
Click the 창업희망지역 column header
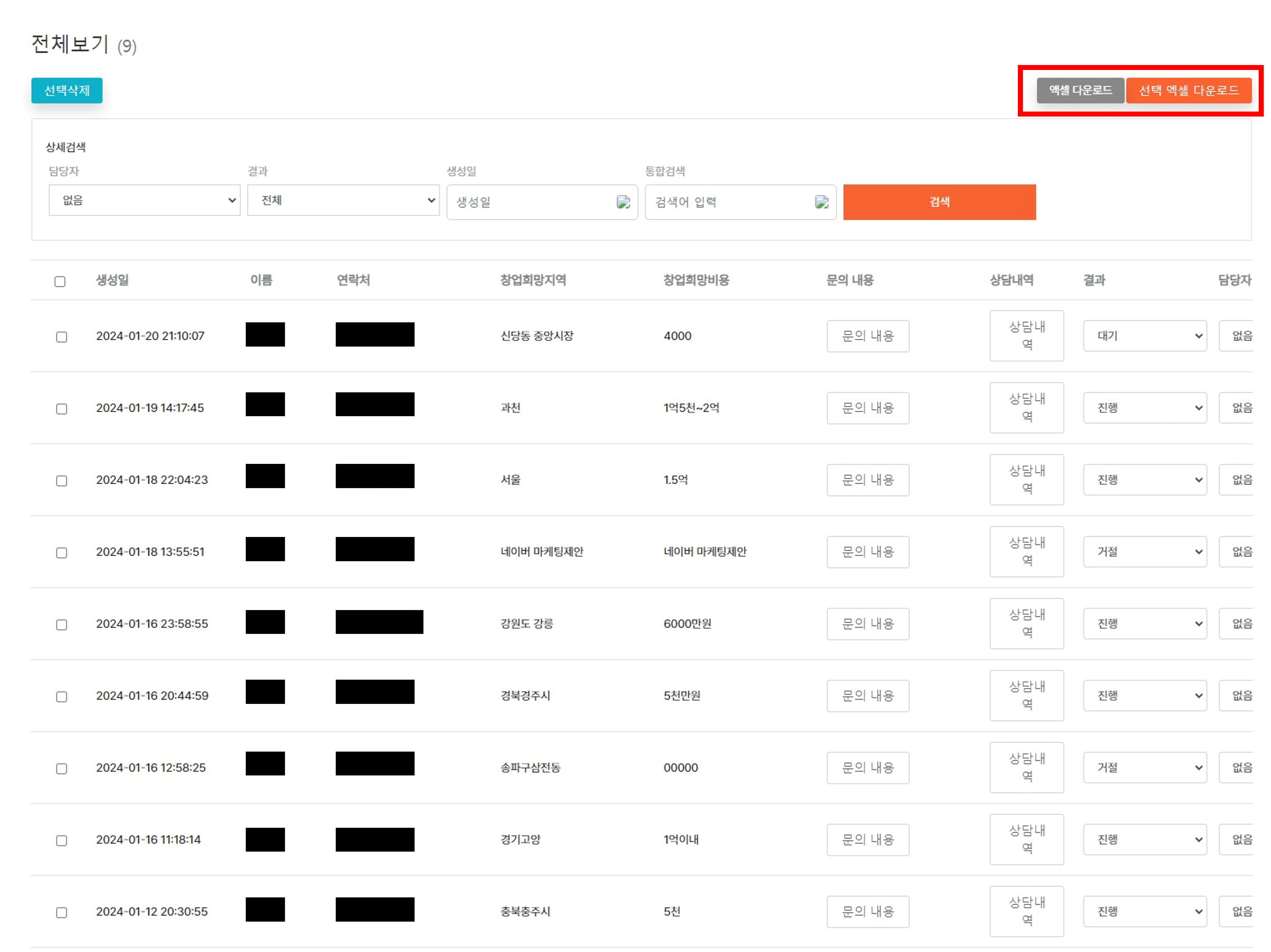[x=533, y=280]
